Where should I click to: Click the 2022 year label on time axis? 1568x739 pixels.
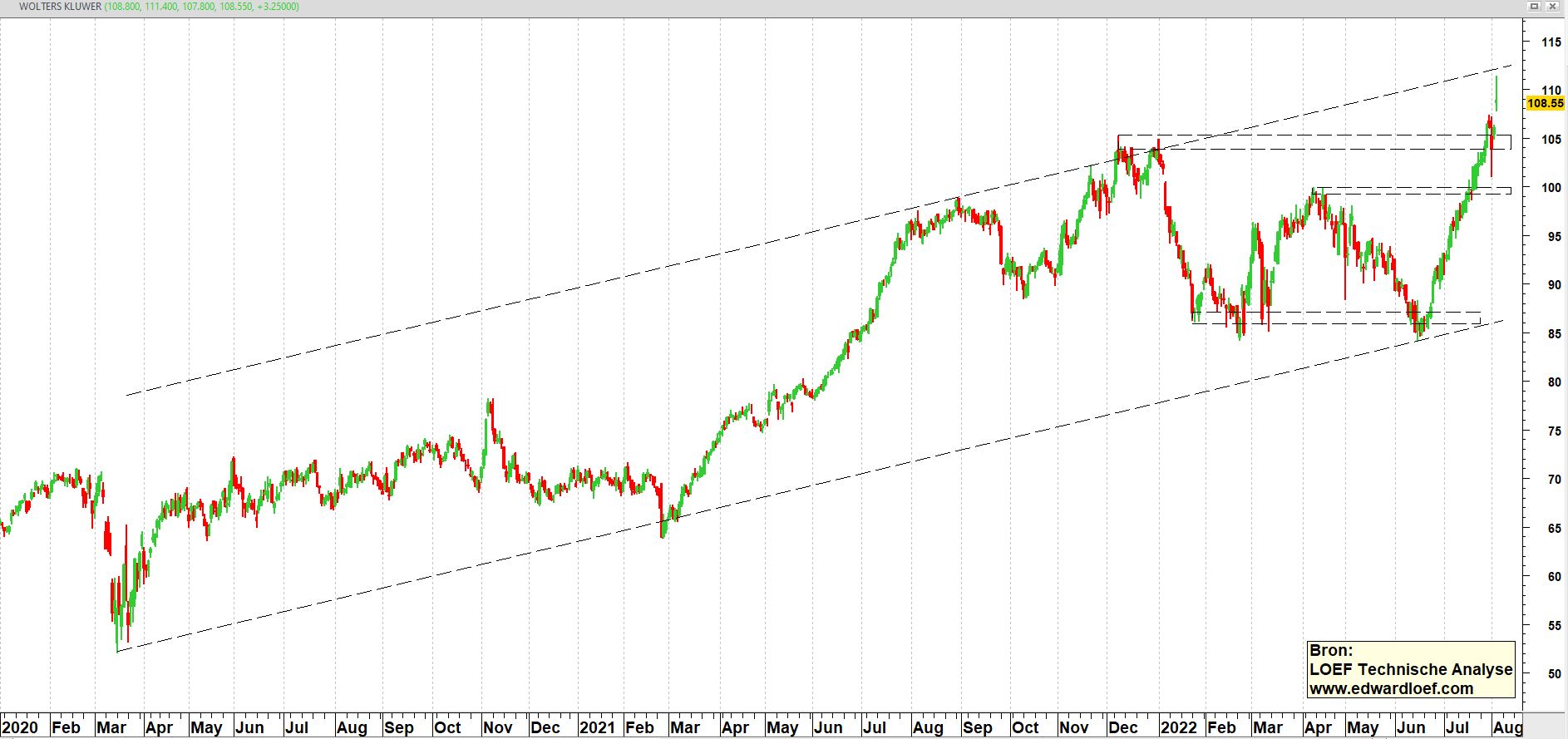[1179, 727]
